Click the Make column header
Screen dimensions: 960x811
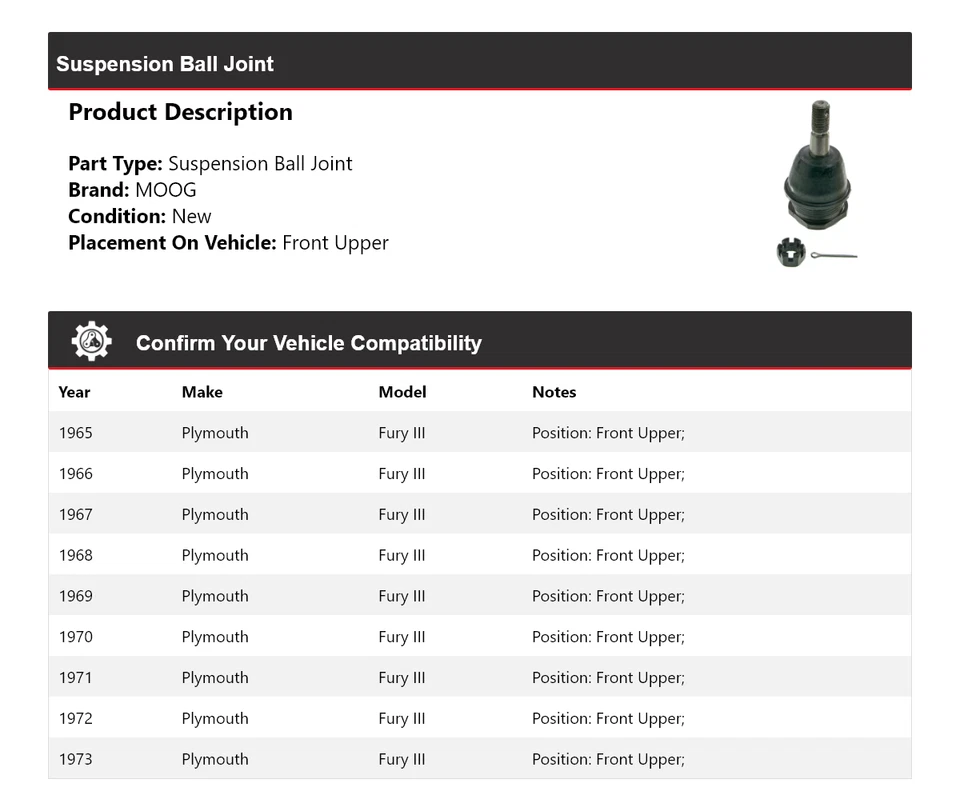(x=202, y=392)
